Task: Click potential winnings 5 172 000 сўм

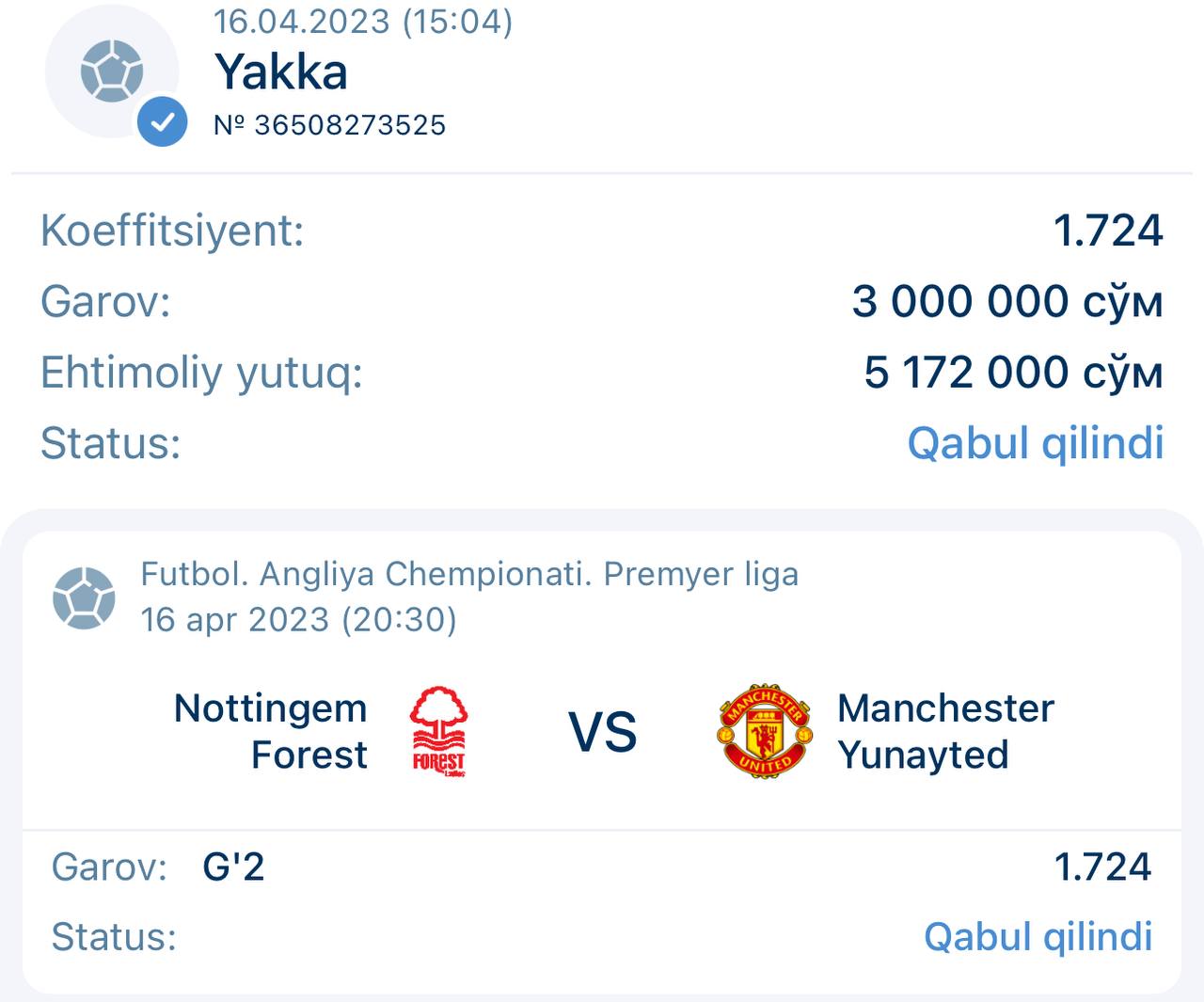Action: coord(1012,373)
